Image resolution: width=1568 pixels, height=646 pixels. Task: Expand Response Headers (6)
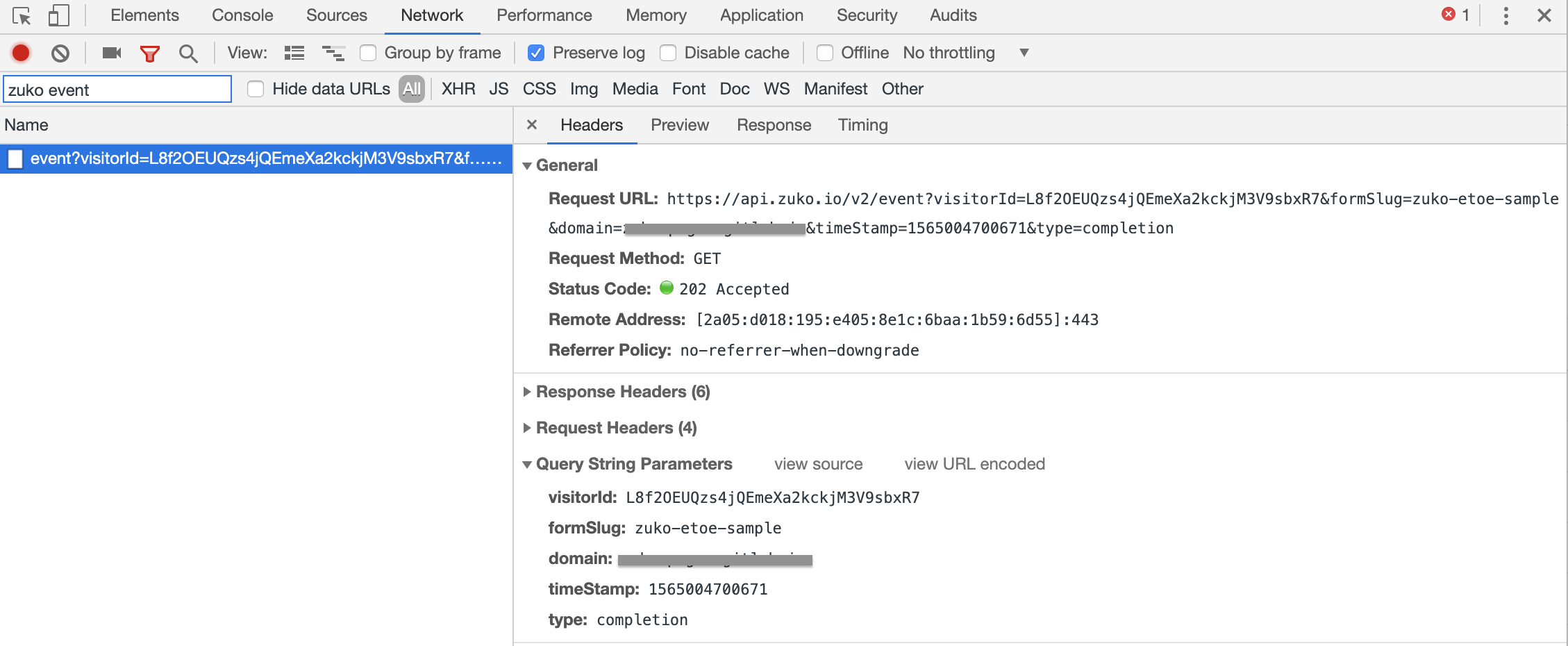[x=527, y=392]
